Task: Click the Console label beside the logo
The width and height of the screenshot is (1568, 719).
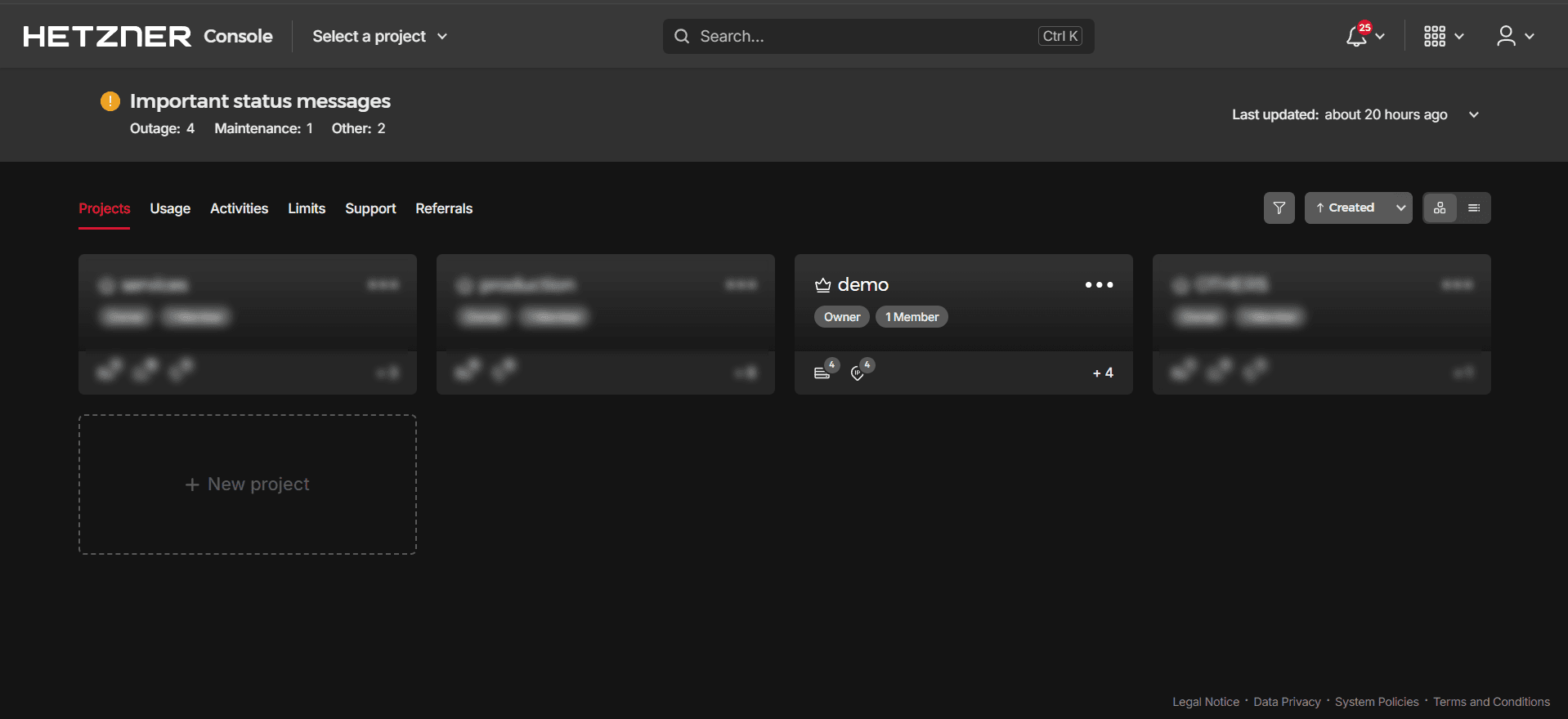Action: tap(238, 36)
